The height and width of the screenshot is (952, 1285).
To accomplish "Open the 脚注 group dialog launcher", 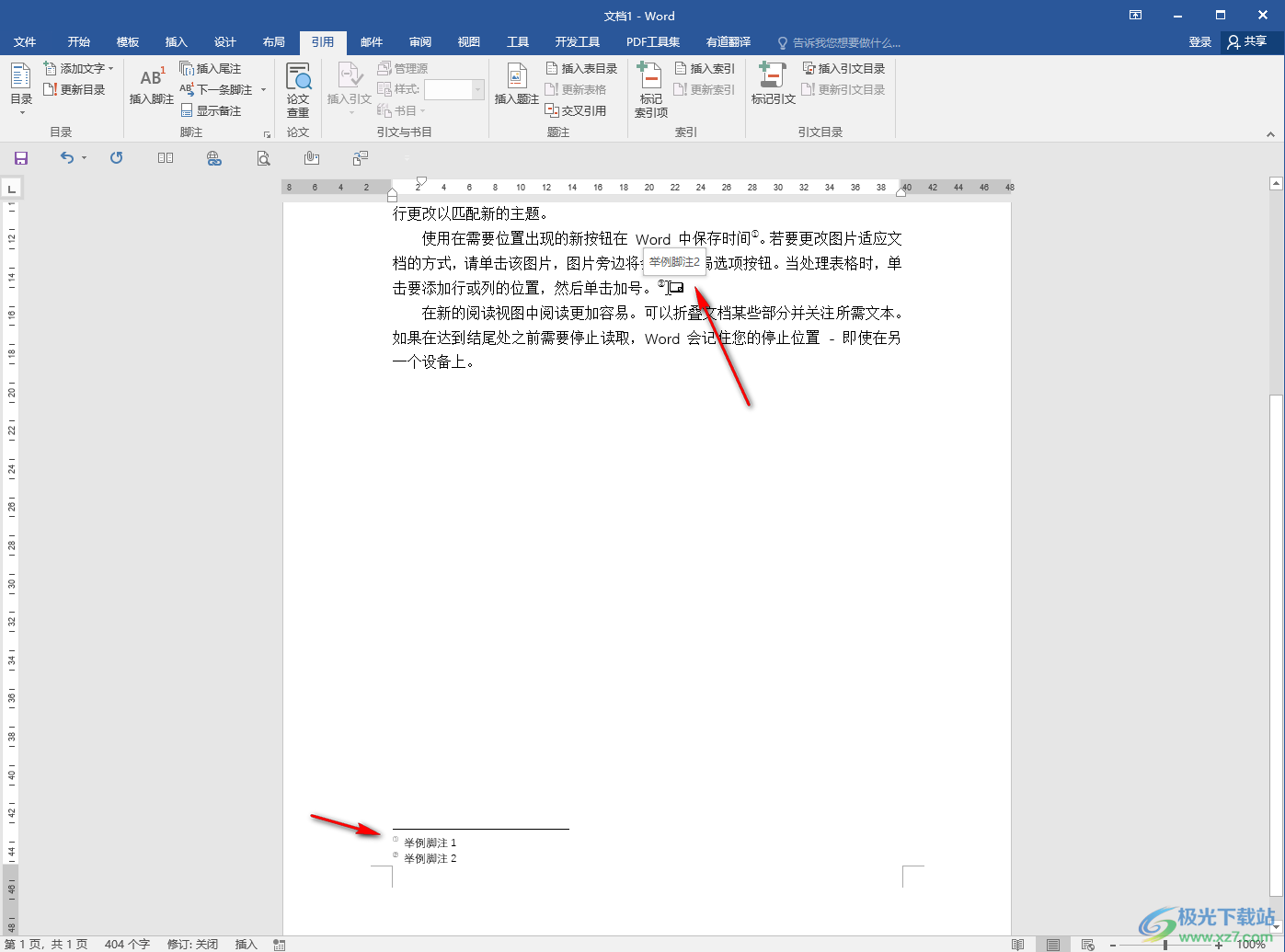I will click(267, 134).
